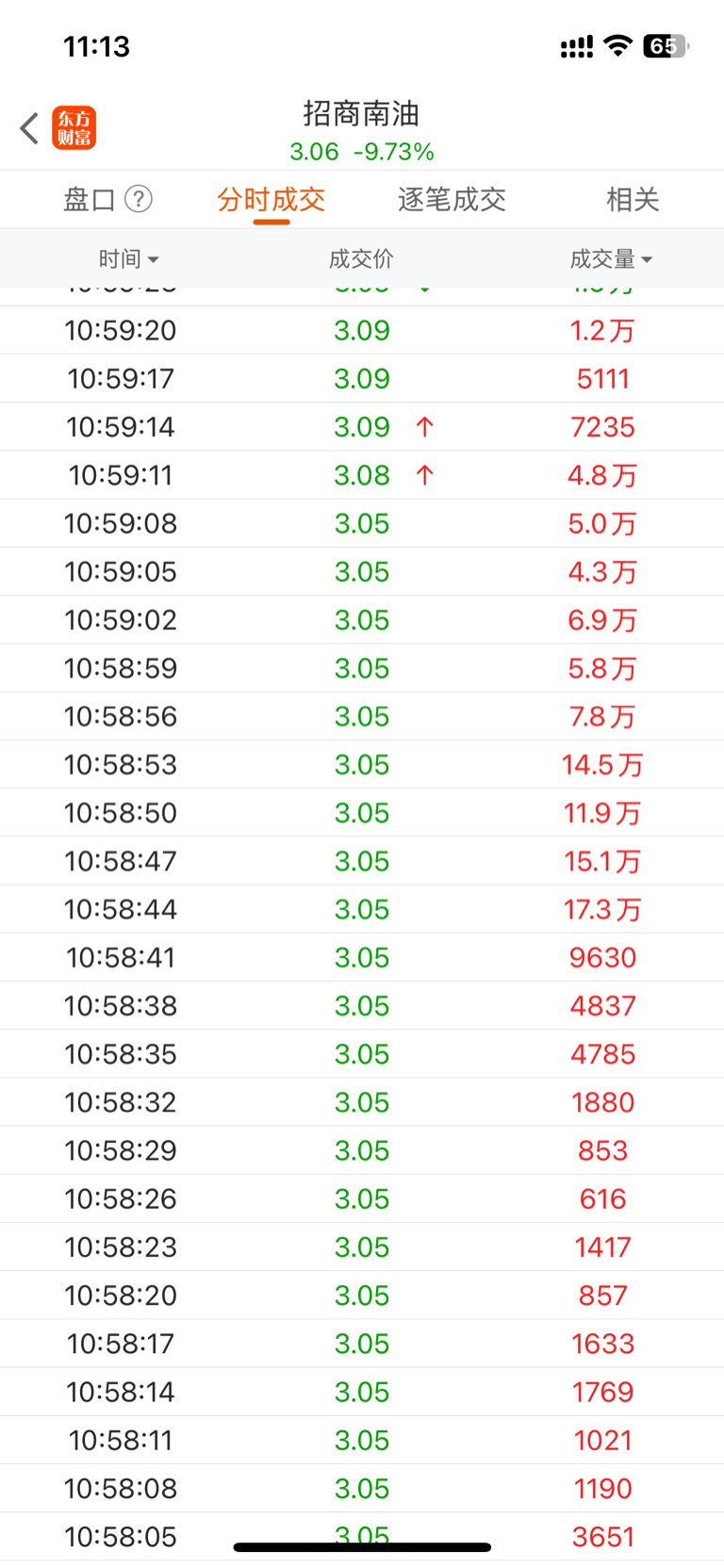The image size is (724, 1568).
Task: Tap the back arrow icon
Action: (29, 128)
